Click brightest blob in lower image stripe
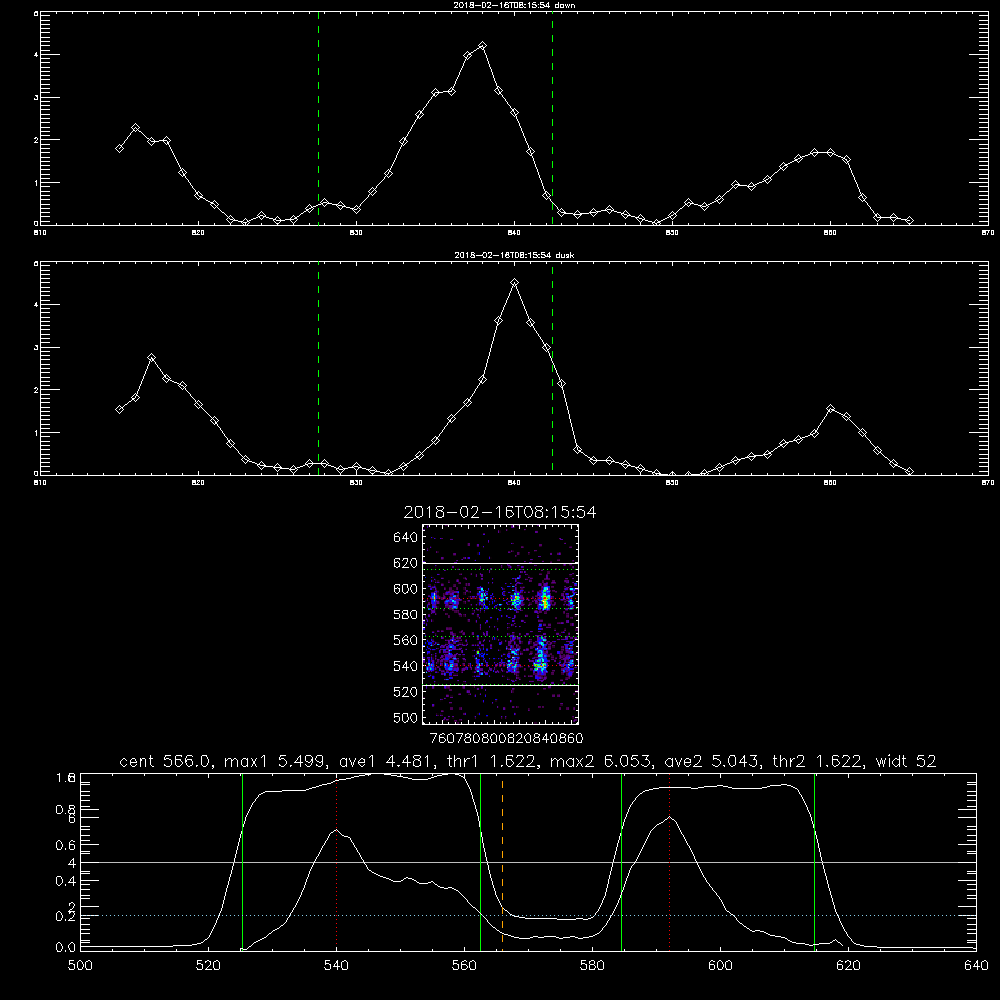1000x1000 pixels. (x=541, y=663)
